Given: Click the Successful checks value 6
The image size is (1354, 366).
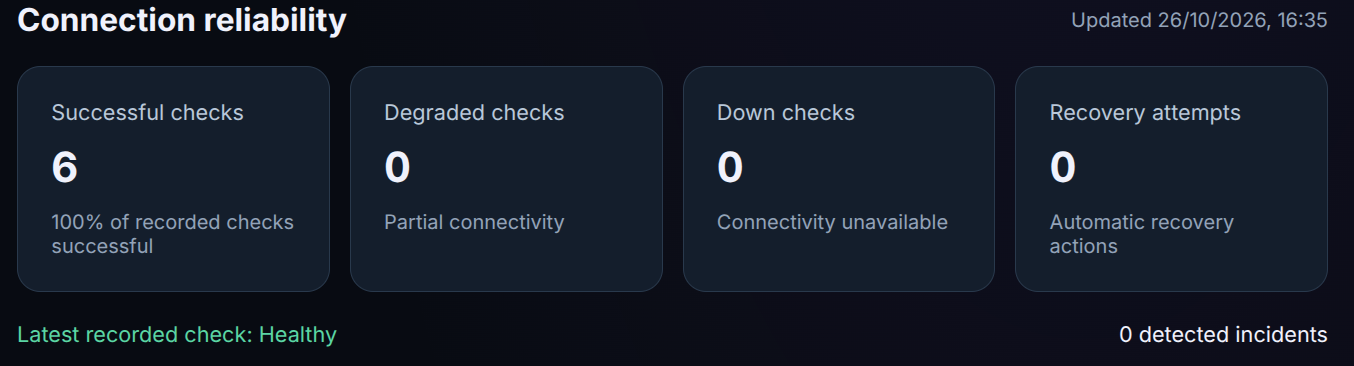Looking at the screenshot, I should coord(64,167).
